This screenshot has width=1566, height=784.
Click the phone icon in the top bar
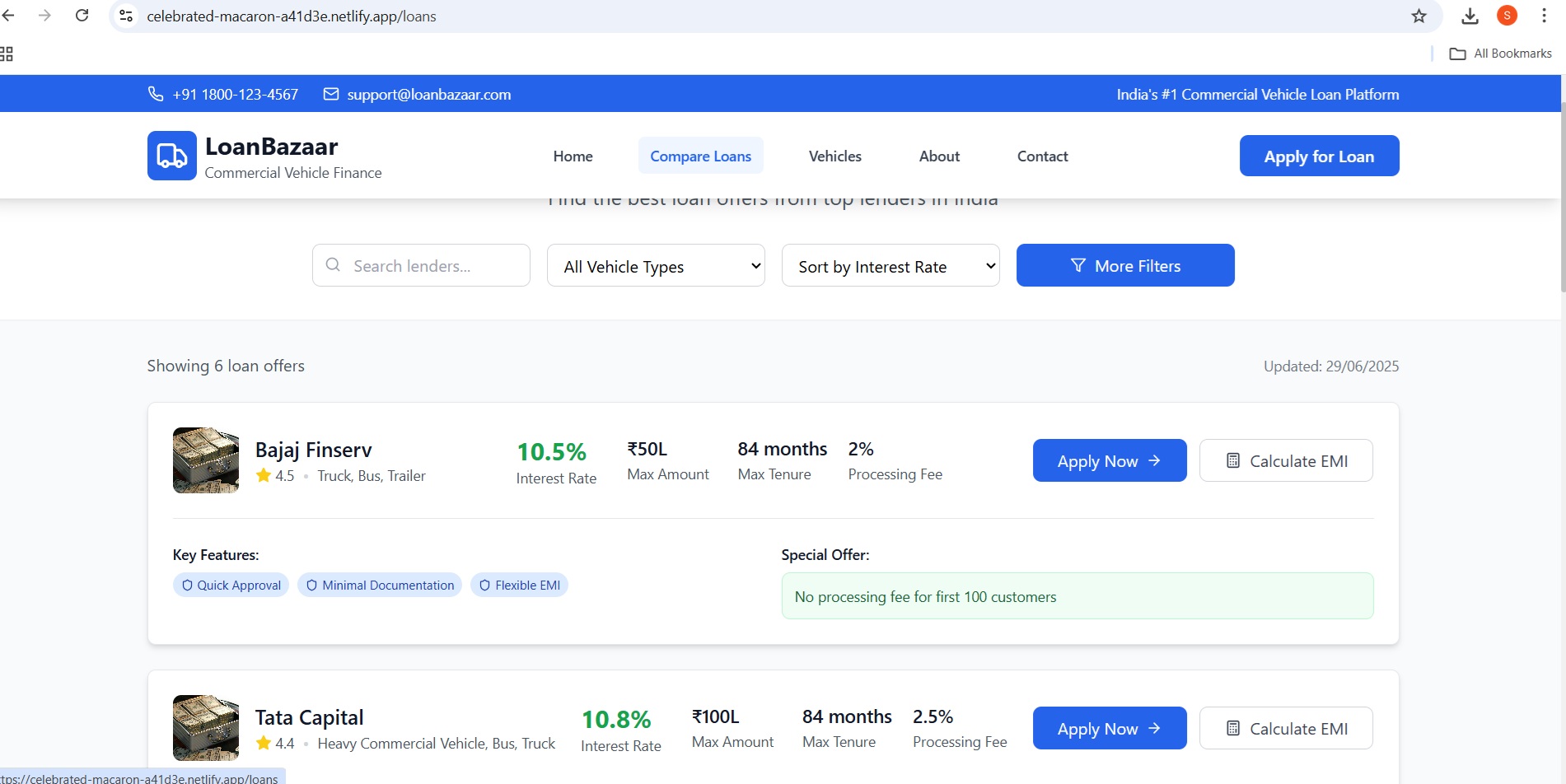tap(155, 94)
